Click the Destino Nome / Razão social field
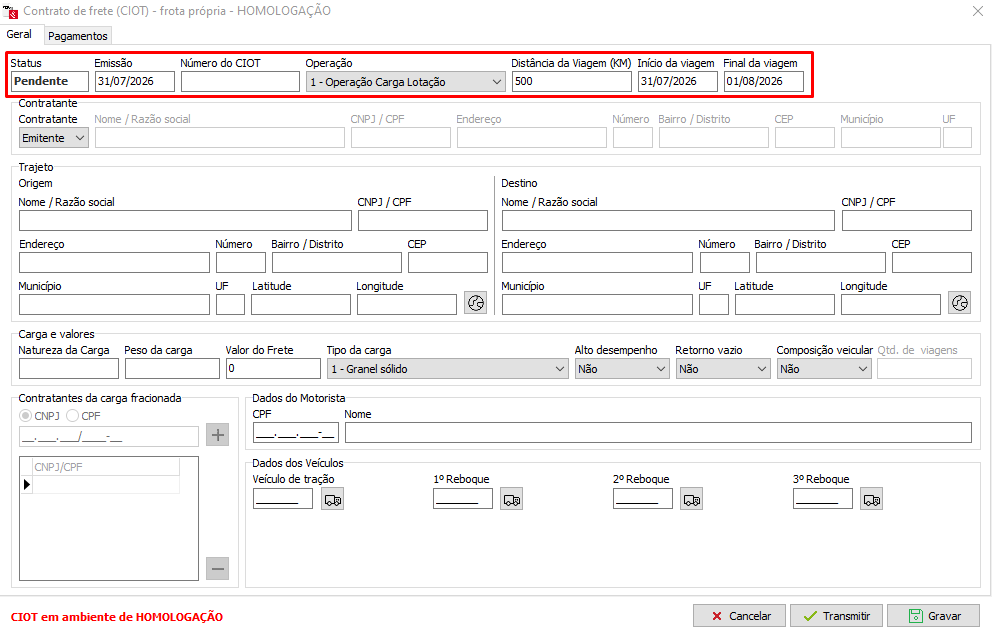The image size is (992, 634). (668, 220)
